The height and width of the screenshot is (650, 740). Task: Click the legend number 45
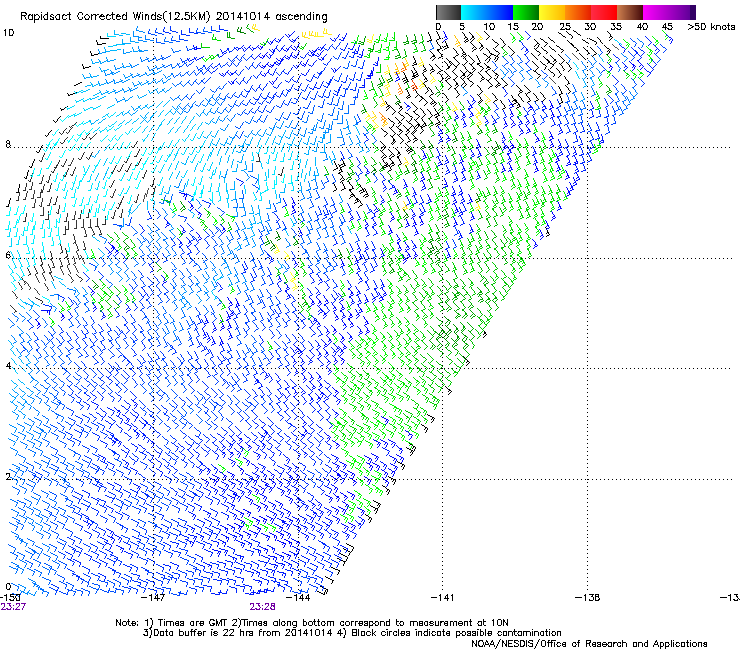click(667, 27)
